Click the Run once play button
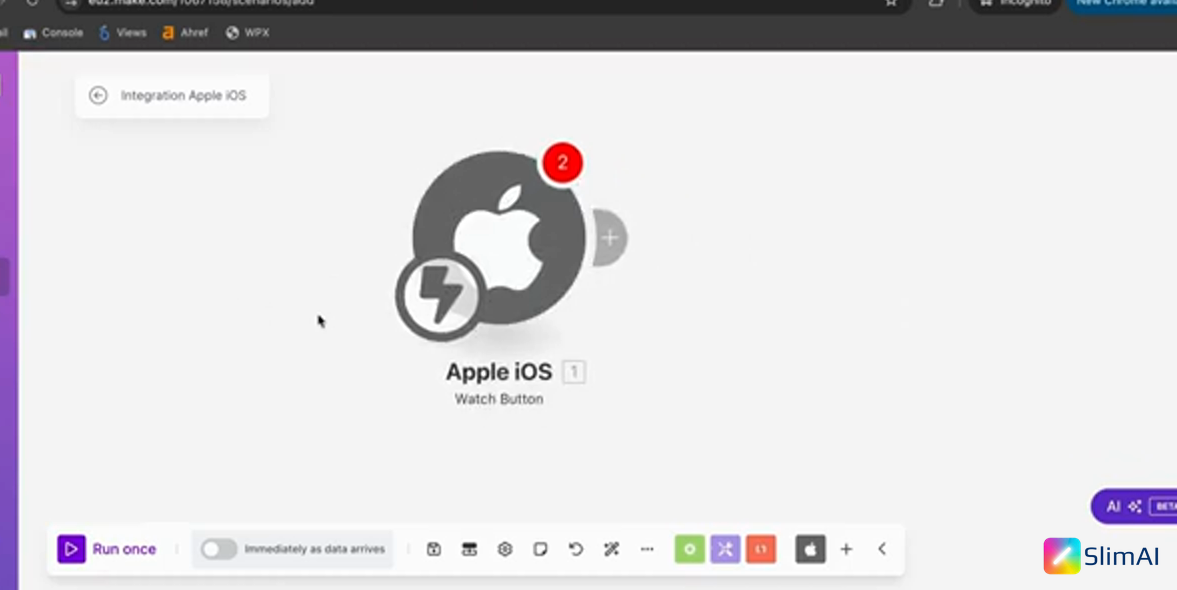1177x590 pixels. [x=72, y=549]
